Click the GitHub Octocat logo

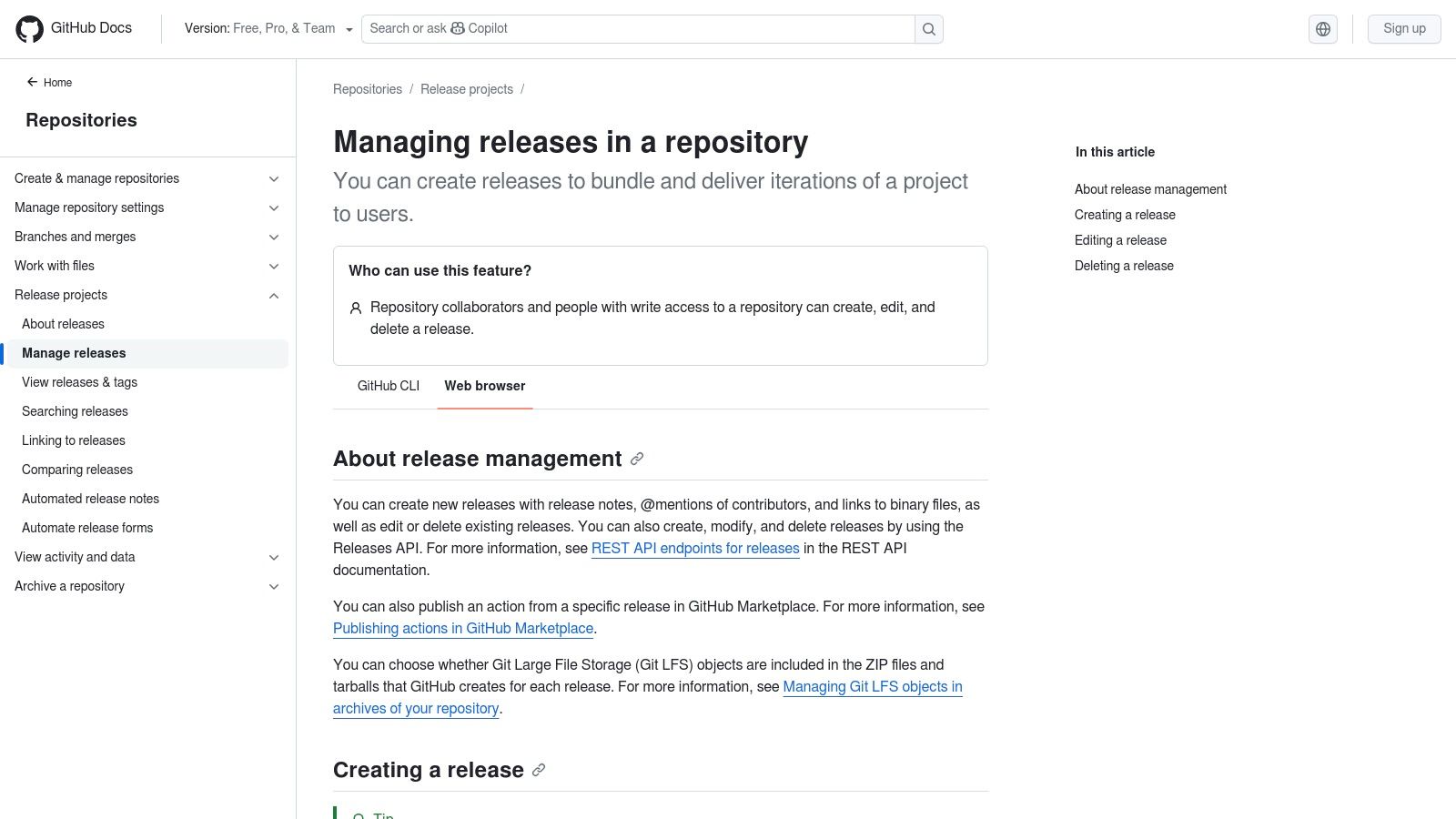tap(30, 29)
